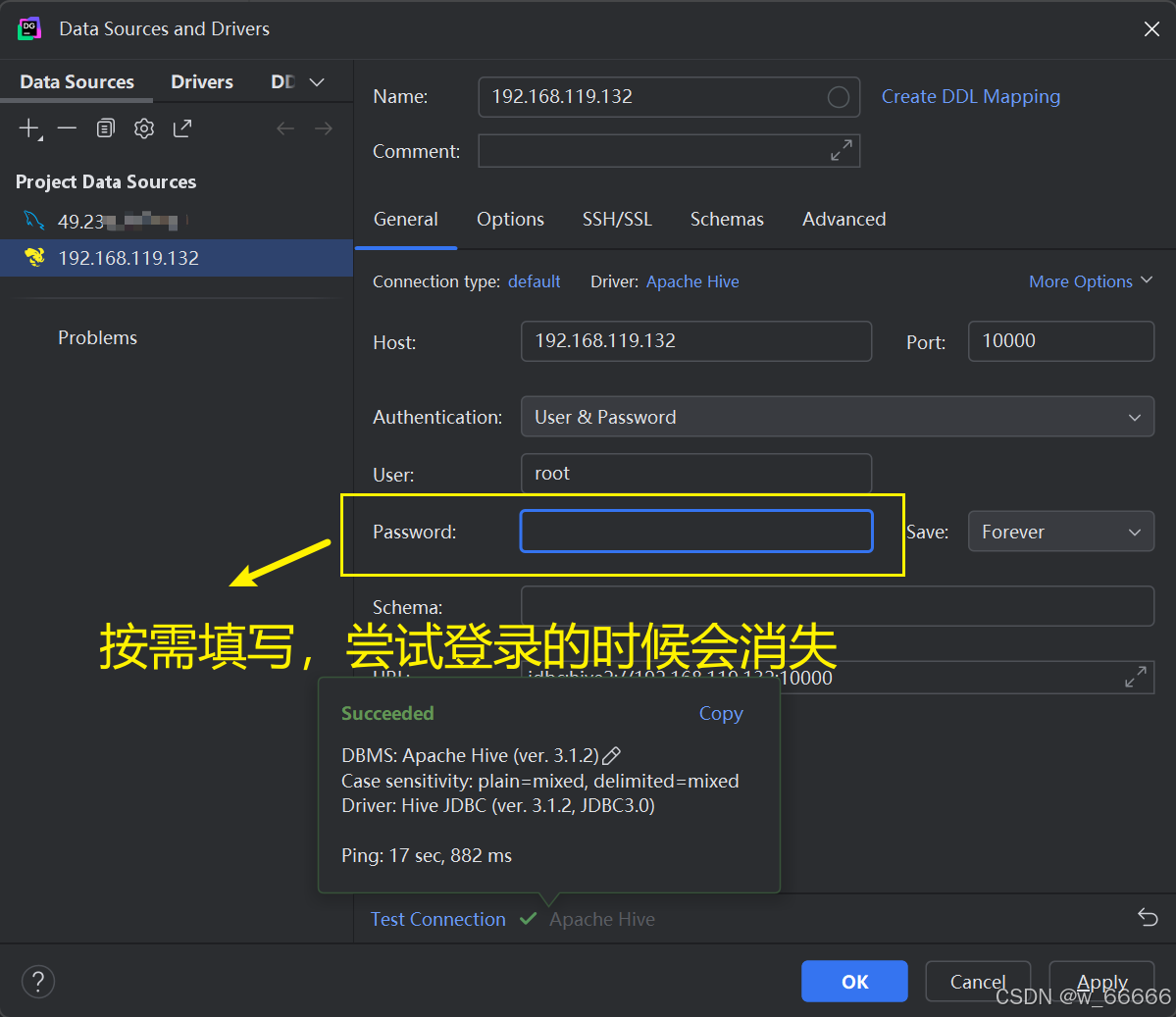This screenshot has width=1176, height=1017.
Task: Click the Succeeded status text
Action: pyautogui.click(x=387, y=713)
